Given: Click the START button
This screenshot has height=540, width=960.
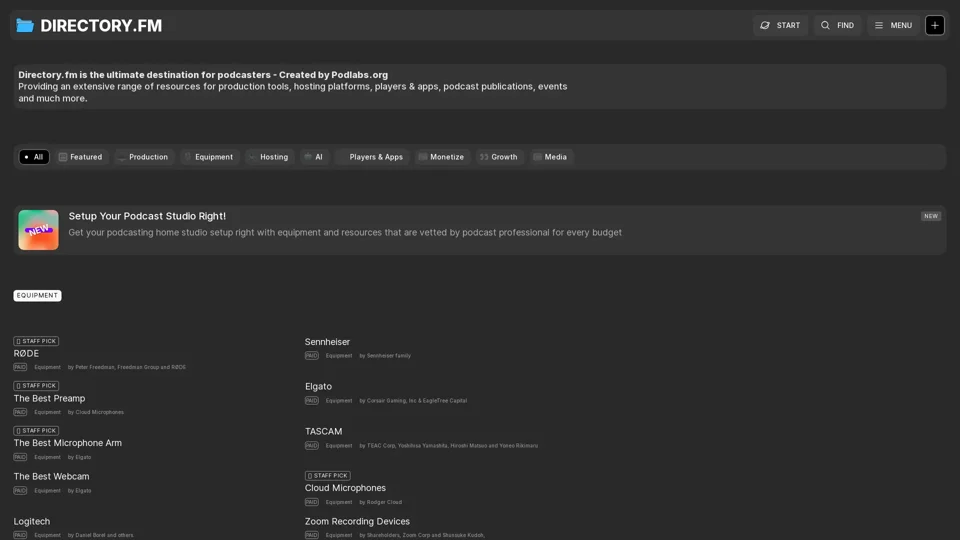Looking at the screenshot, I should pyautogui.click(x=780, y=25).
